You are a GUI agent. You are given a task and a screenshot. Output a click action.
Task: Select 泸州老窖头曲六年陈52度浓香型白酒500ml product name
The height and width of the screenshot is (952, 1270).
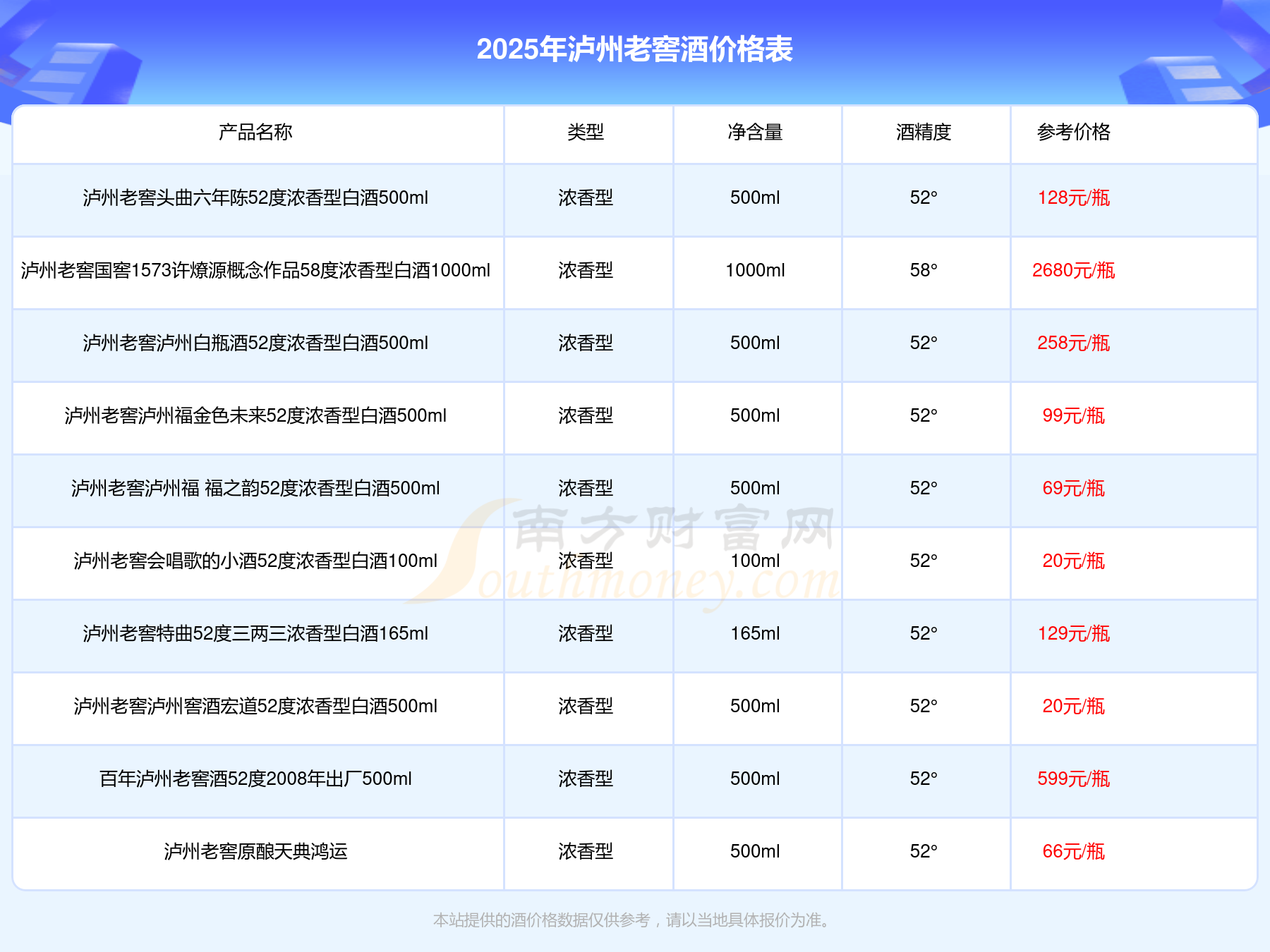coord(255,197)
